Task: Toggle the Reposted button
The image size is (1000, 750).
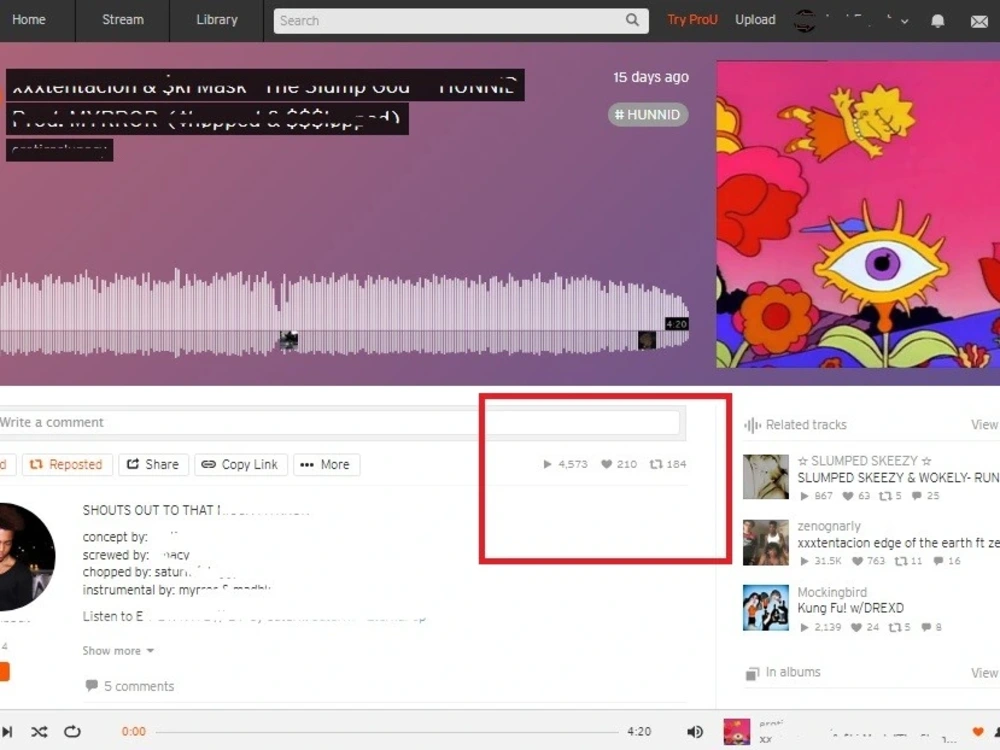Action: pos(67,464)
